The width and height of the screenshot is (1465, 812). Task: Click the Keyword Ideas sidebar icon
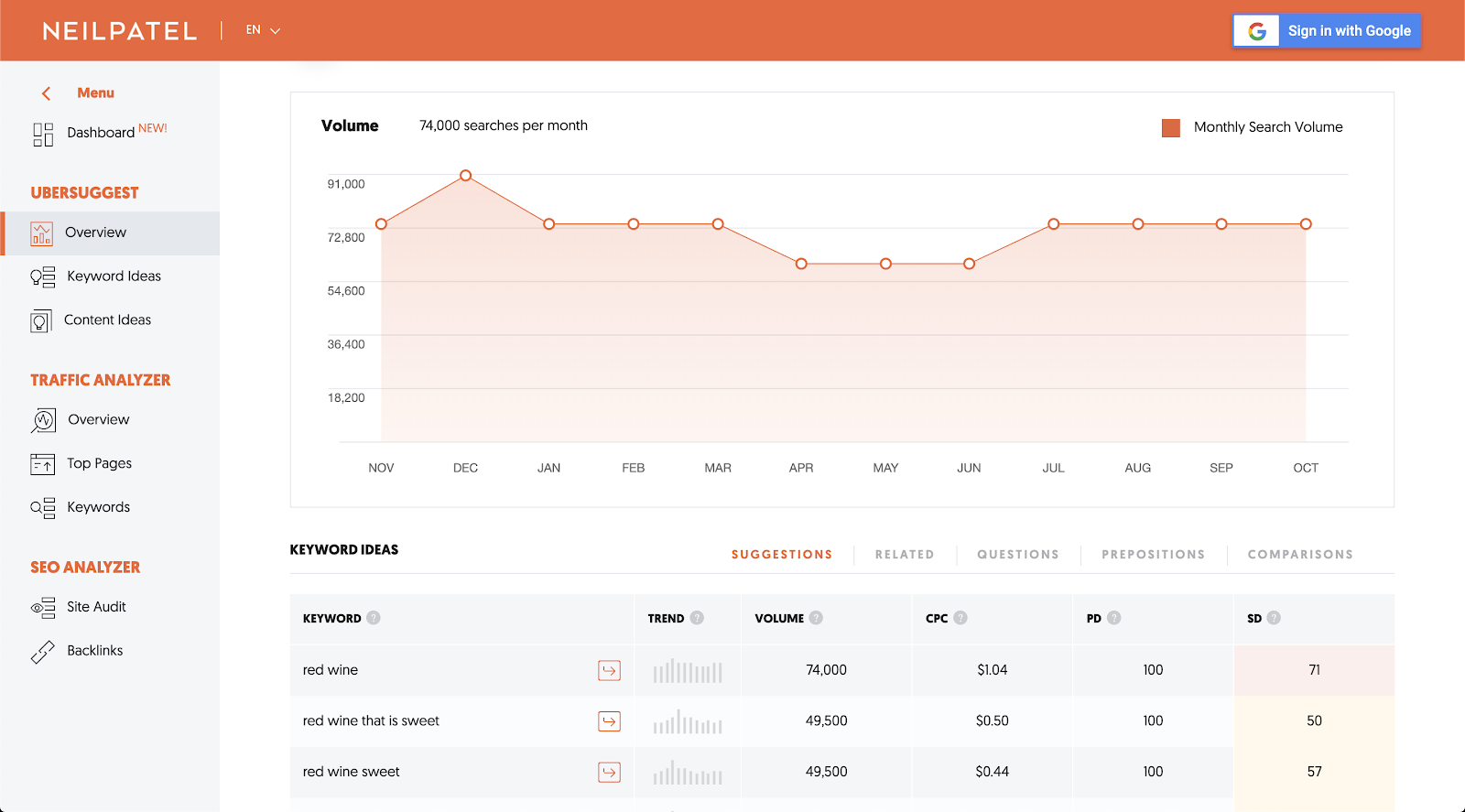coord(43,276)
